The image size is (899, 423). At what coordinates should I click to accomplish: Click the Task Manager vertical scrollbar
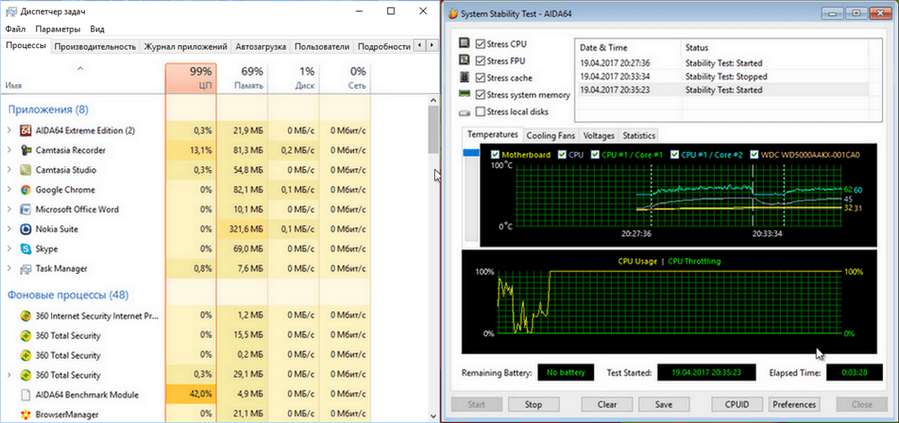[433, 250]
